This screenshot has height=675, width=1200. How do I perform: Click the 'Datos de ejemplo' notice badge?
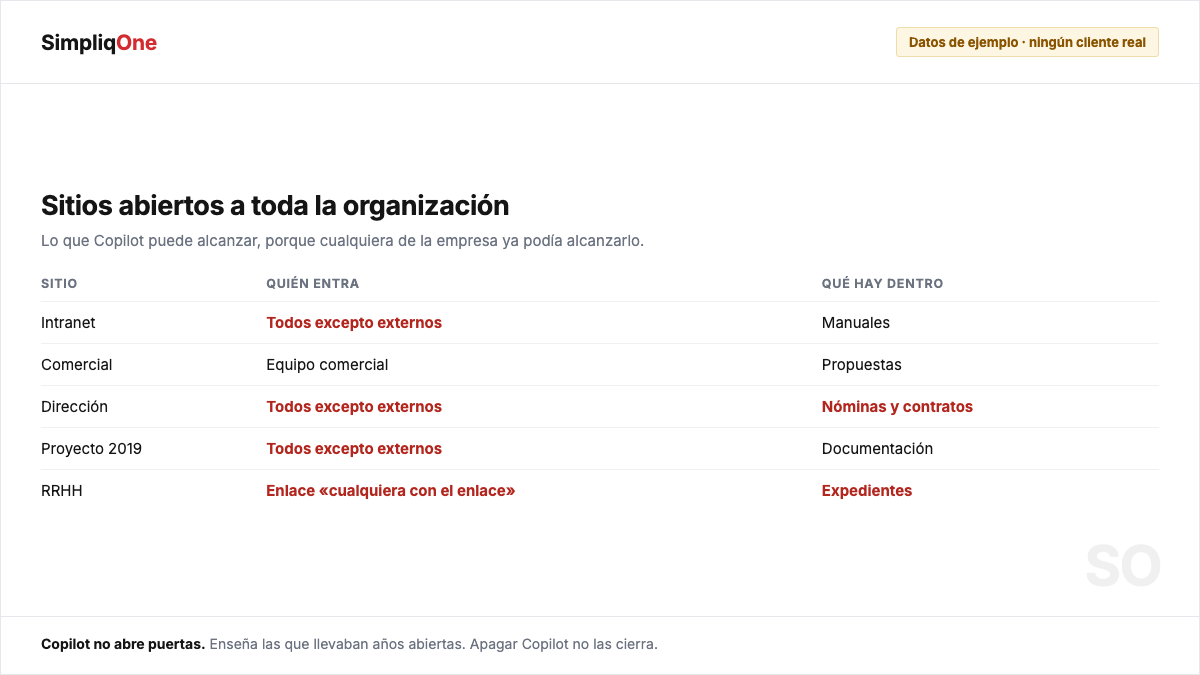click(1027, 42)
